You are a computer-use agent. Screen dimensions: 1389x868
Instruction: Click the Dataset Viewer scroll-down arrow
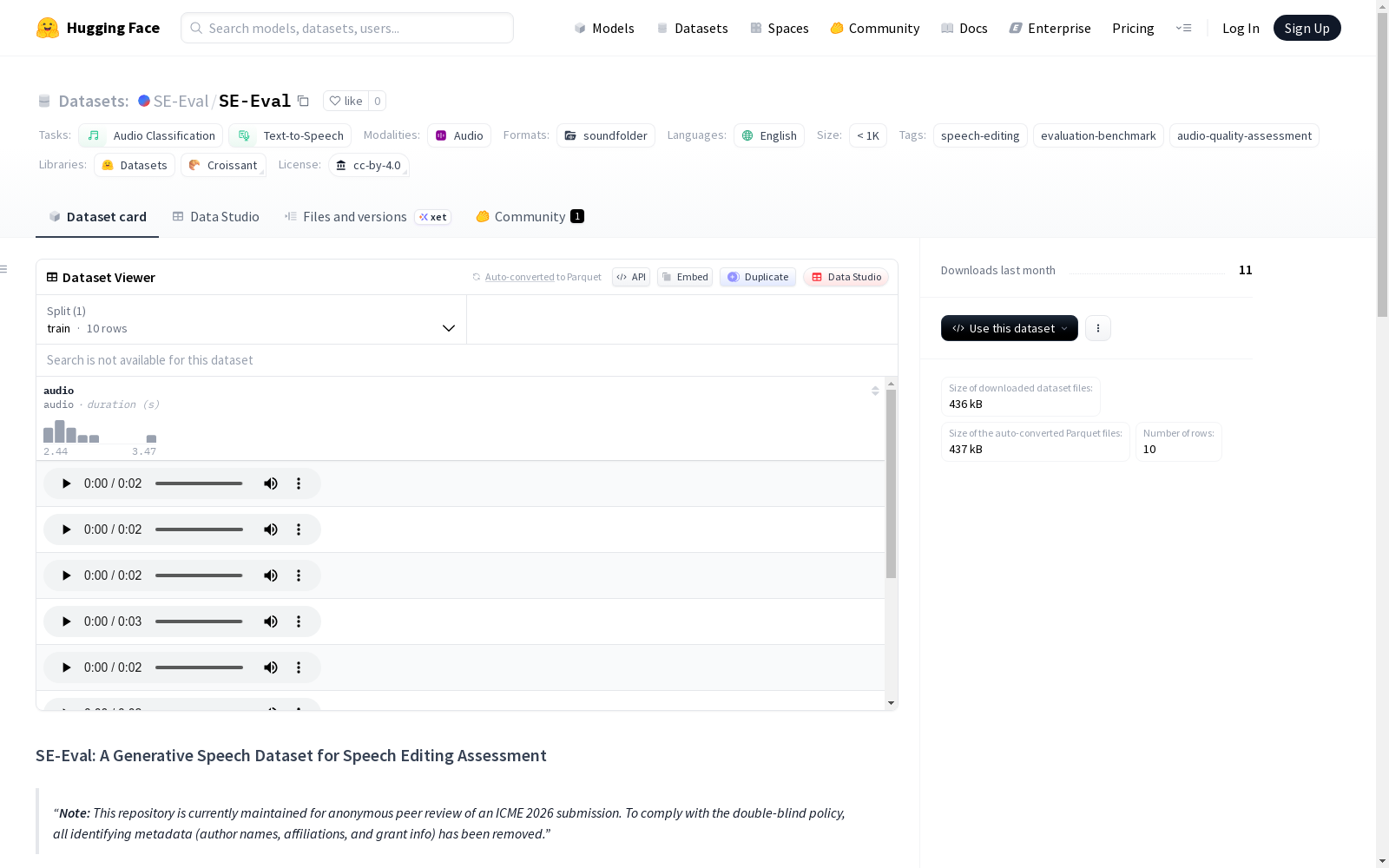[891, 703]
